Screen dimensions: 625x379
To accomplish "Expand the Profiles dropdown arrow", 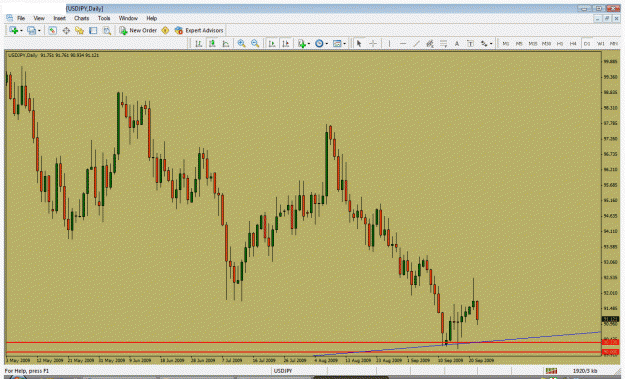I will pyautogui.click(x=39, y=31).
